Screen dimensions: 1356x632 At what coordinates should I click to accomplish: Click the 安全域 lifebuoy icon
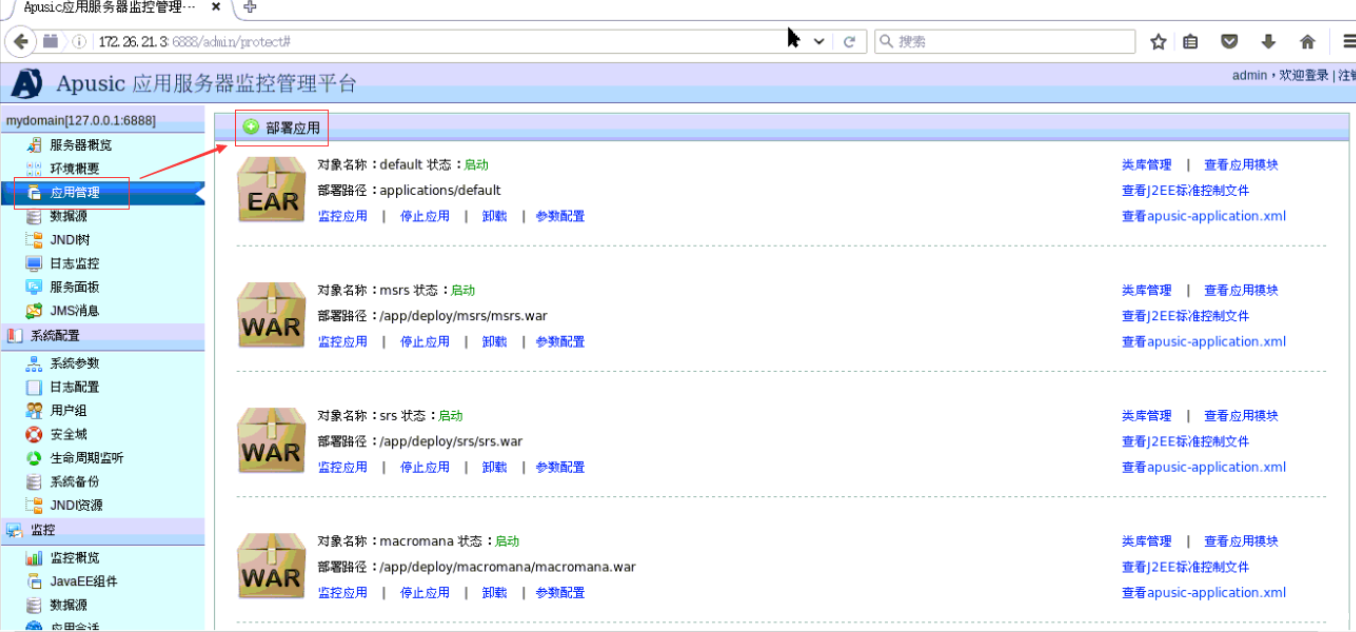(34, 434)
